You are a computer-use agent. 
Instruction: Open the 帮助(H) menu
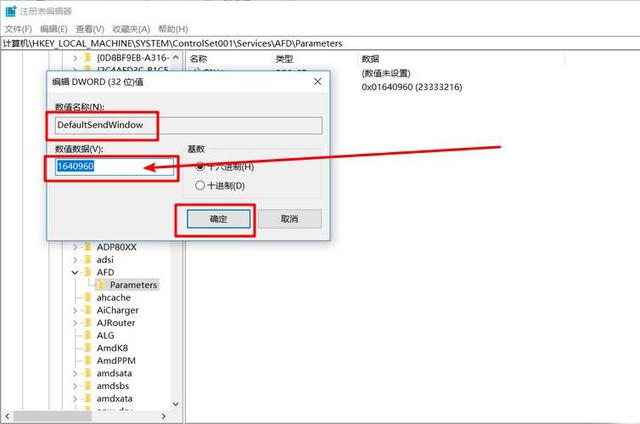(173, 29)
